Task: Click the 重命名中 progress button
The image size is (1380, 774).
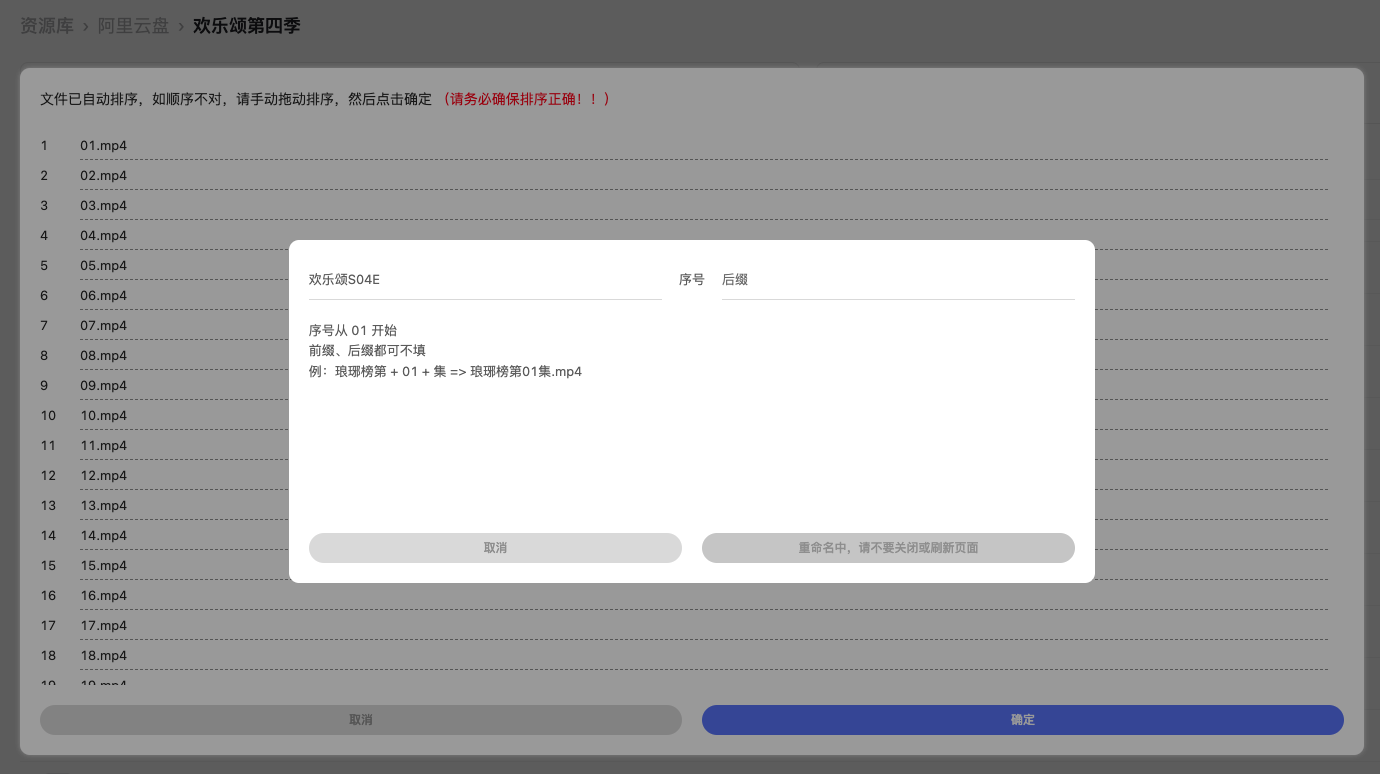Action: (888, 548)
